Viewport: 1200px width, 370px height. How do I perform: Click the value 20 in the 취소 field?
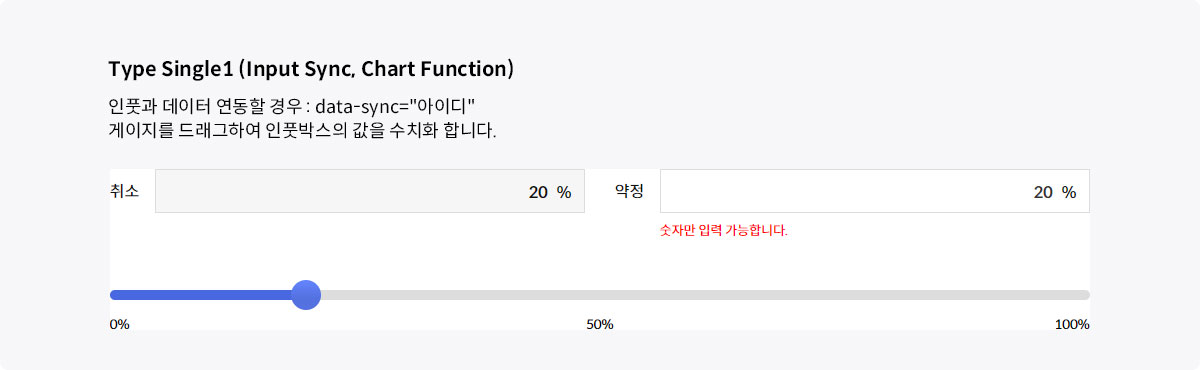coord(538,192)
